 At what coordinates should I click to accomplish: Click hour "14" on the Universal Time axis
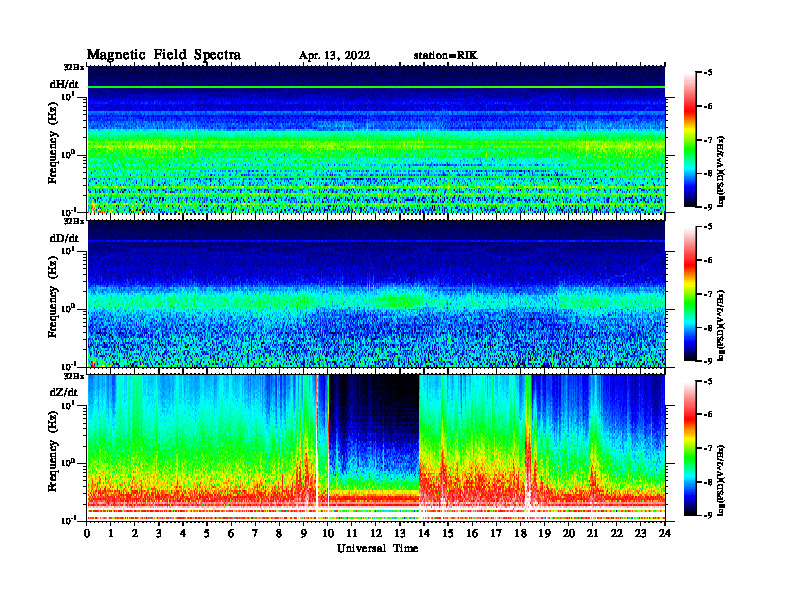pos(424,534)
